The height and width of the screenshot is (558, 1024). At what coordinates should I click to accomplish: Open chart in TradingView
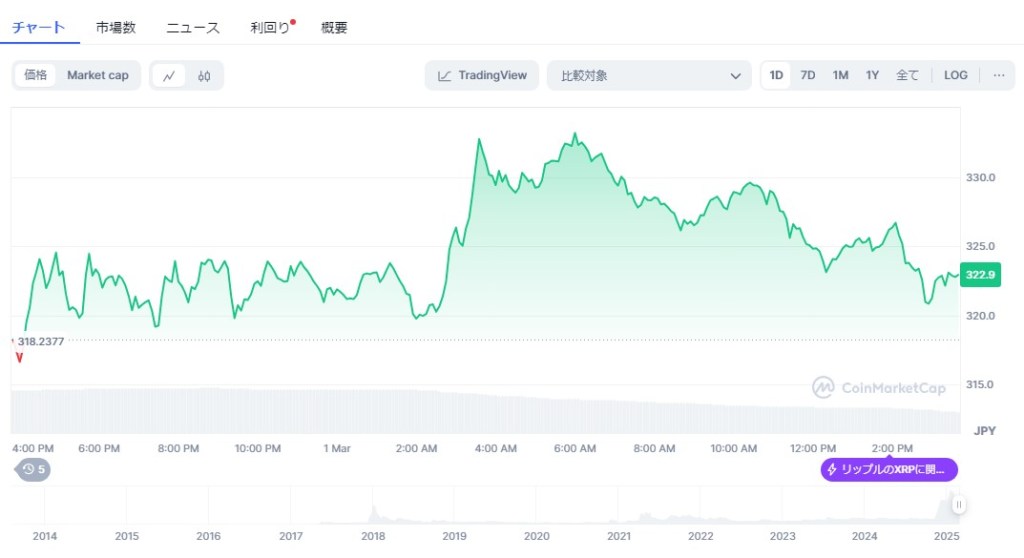point(482,75)
